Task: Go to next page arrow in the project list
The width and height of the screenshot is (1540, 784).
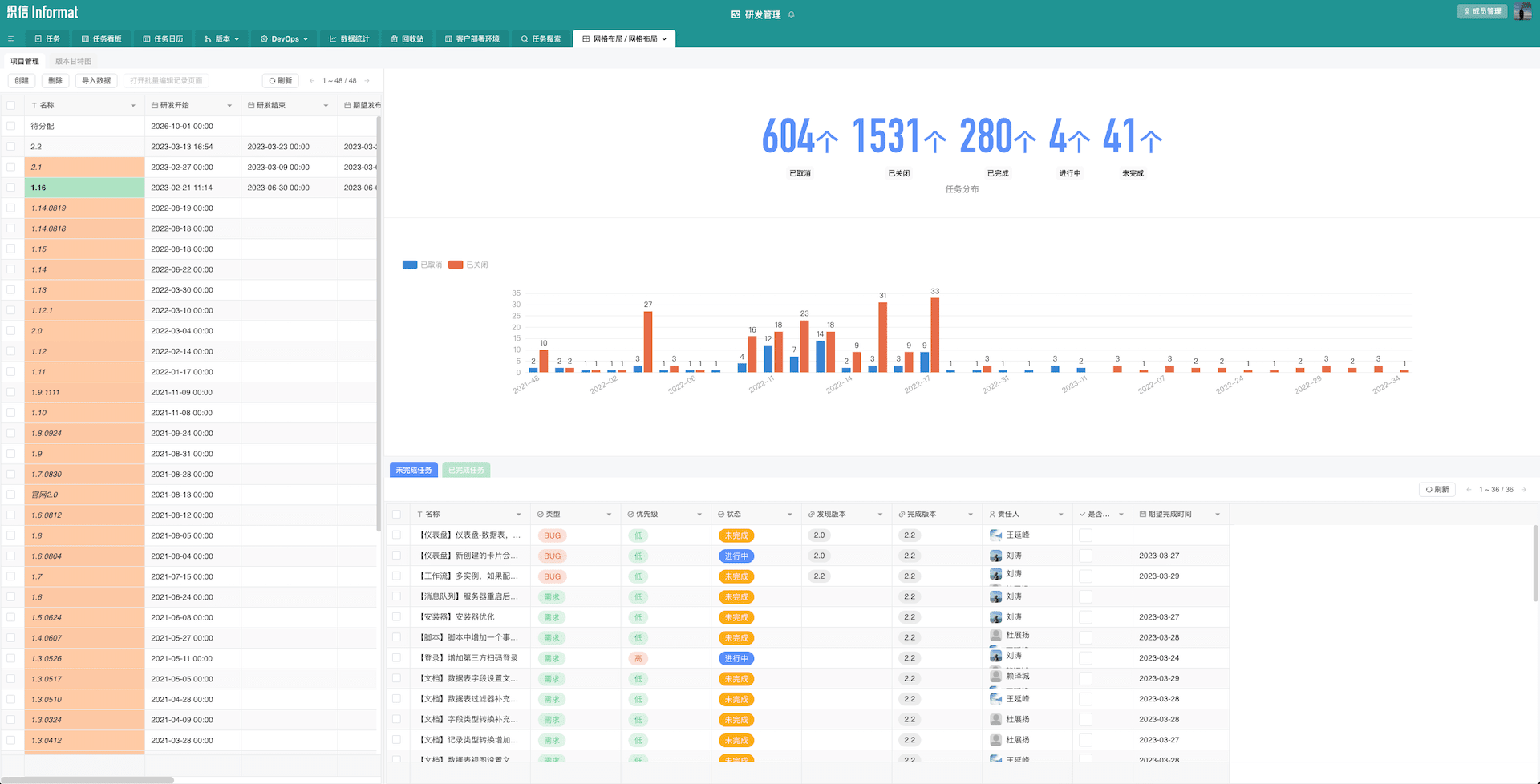Action: [367, 81]
